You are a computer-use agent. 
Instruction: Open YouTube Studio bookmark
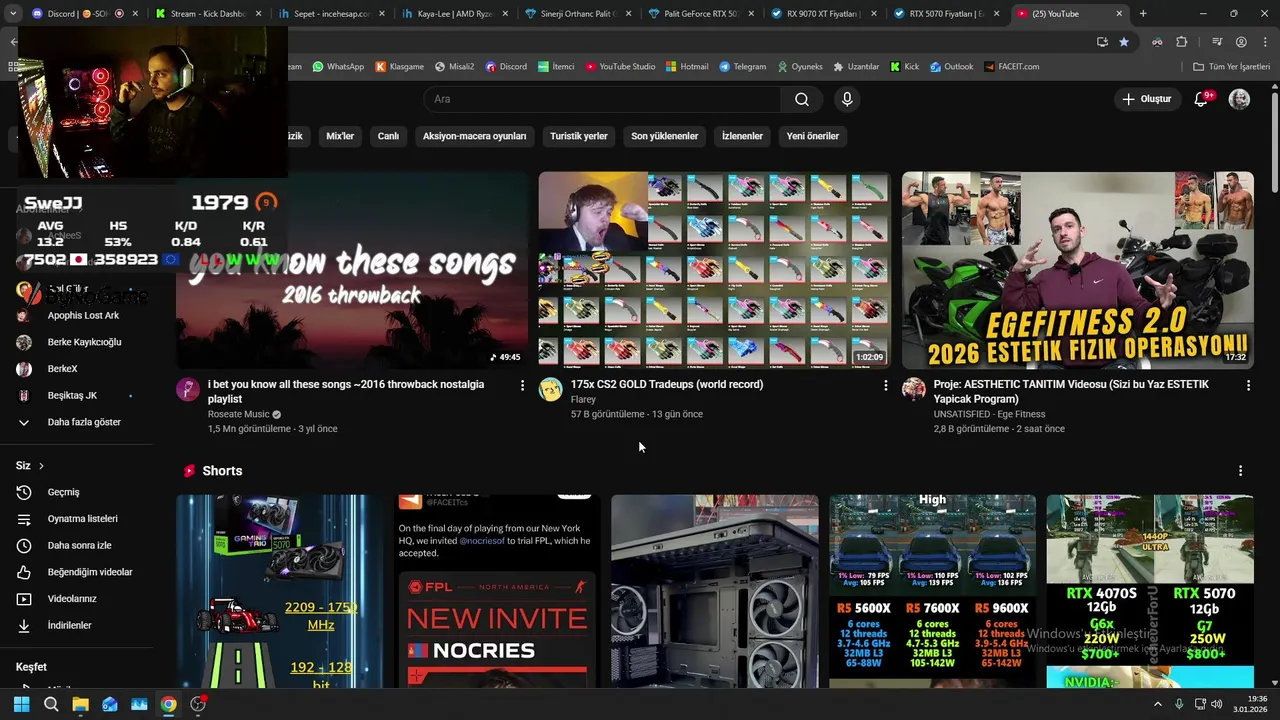pyautogui.click(x=620, y=67)
